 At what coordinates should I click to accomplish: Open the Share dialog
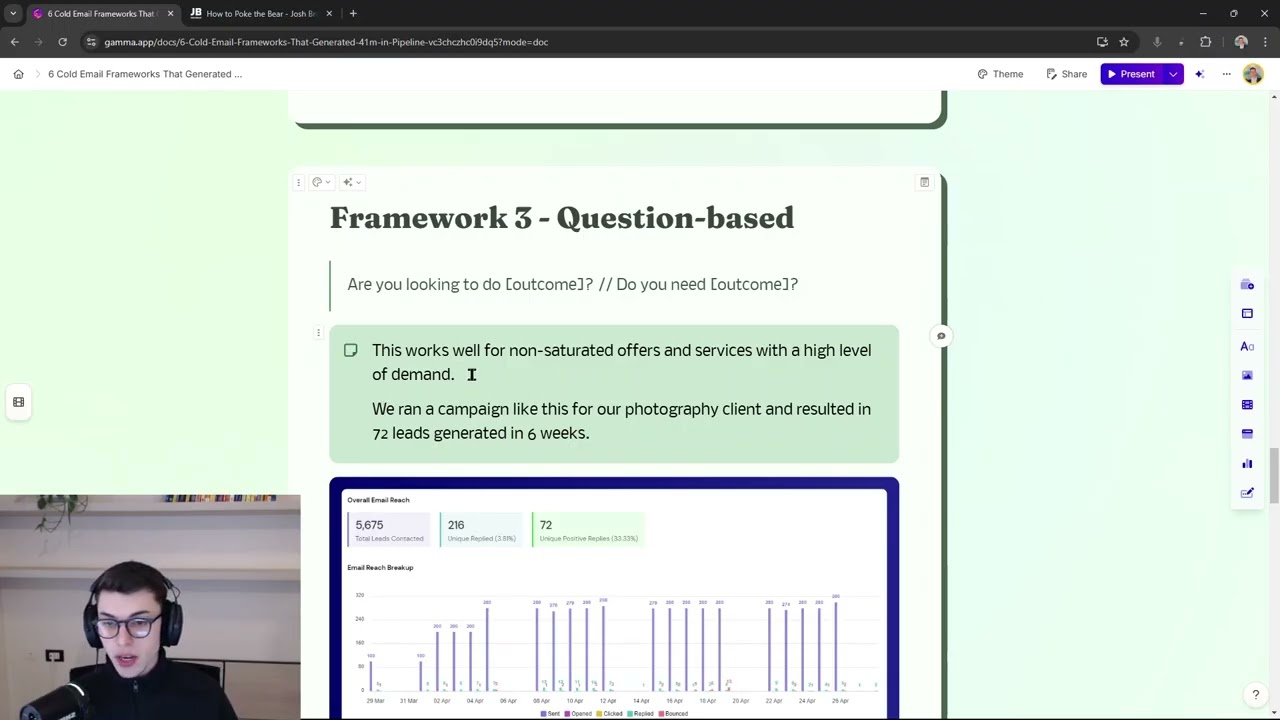1067,74
